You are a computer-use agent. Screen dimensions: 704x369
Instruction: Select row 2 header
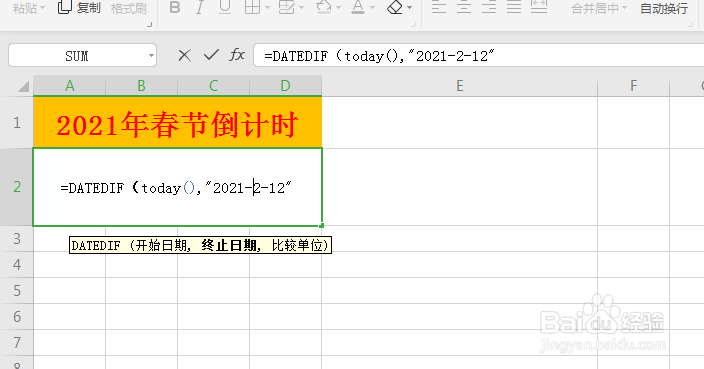click(17, 187)
